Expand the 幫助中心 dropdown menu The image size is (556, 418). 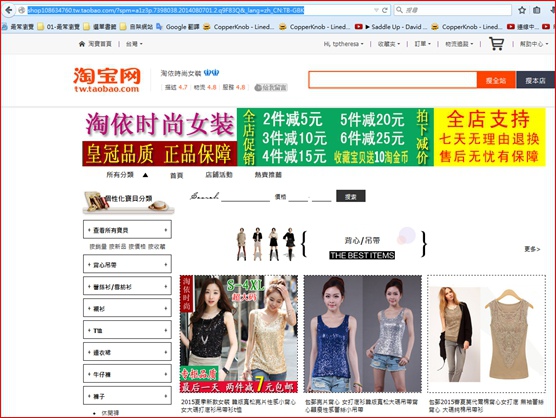tap(534, 44)
